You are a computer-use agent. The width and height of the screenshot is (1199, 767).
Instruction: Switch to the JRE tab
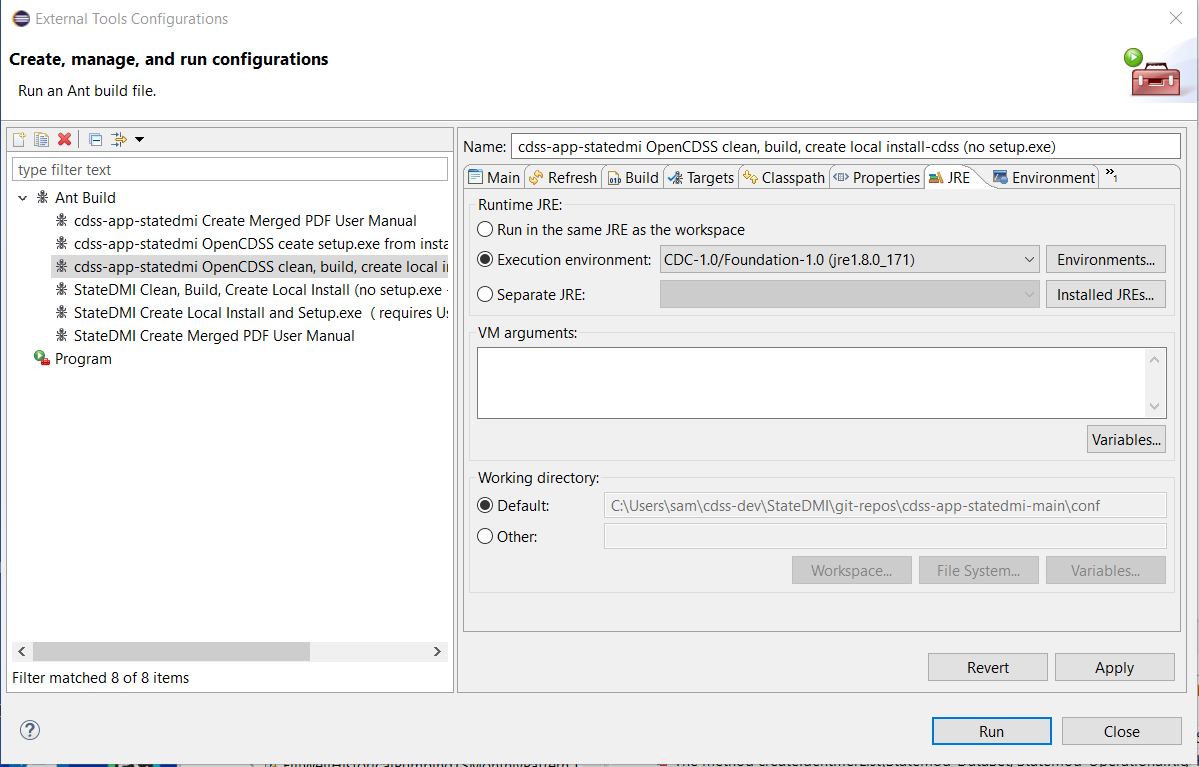[x=950, y=177]
